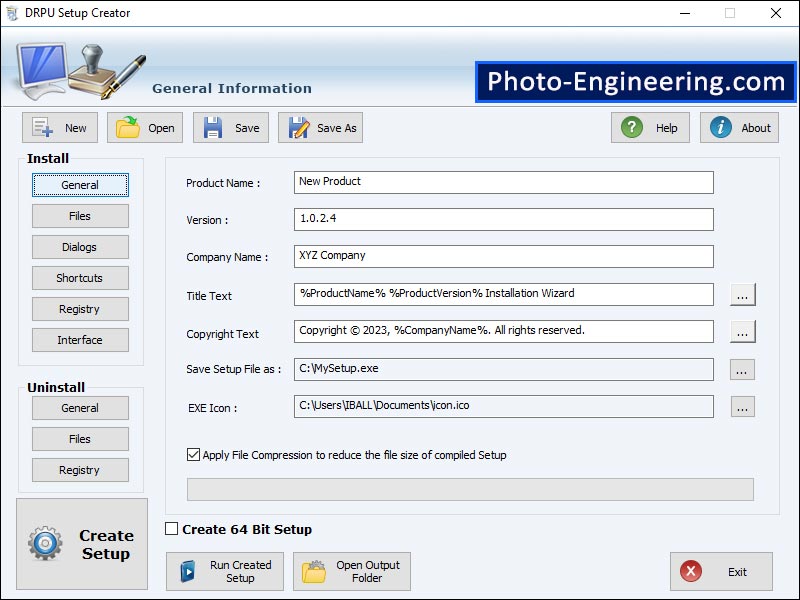
Task: Browse for an EXE Icon file
Action: pyautogui.click(x=742, y=406)
